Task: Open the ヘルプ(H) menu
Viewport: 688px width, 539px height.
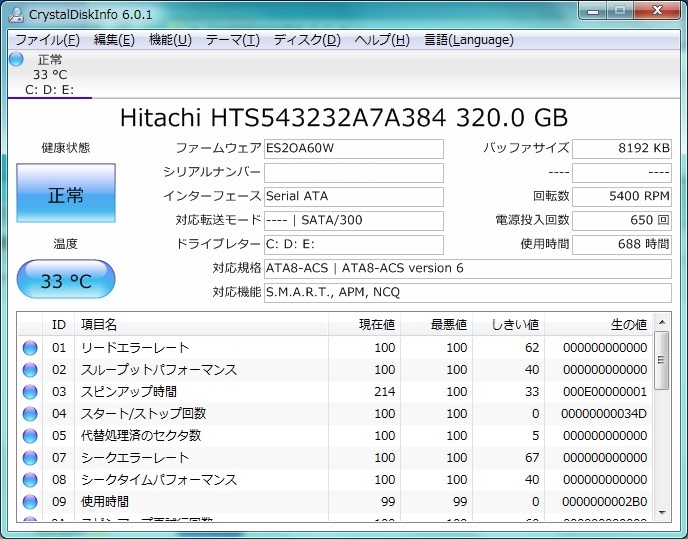Action: tap(382, 40)
